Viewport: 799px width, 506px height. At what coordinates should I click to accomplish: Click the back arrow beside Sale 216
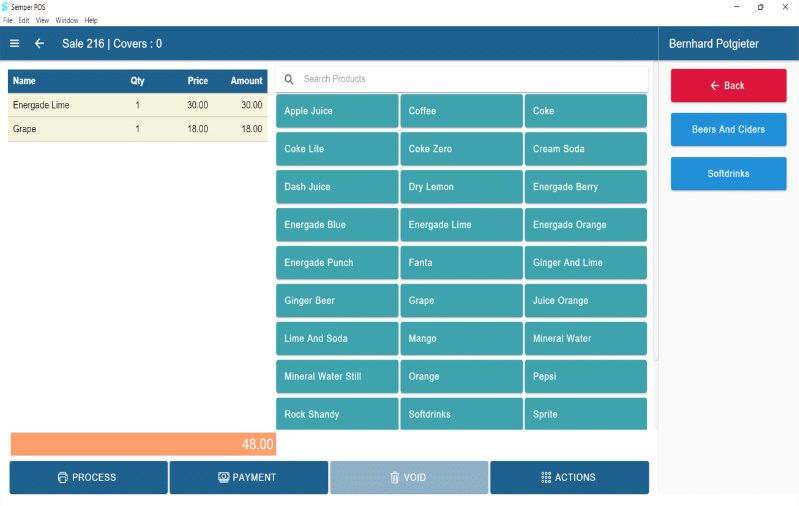[x=39, y=44]
